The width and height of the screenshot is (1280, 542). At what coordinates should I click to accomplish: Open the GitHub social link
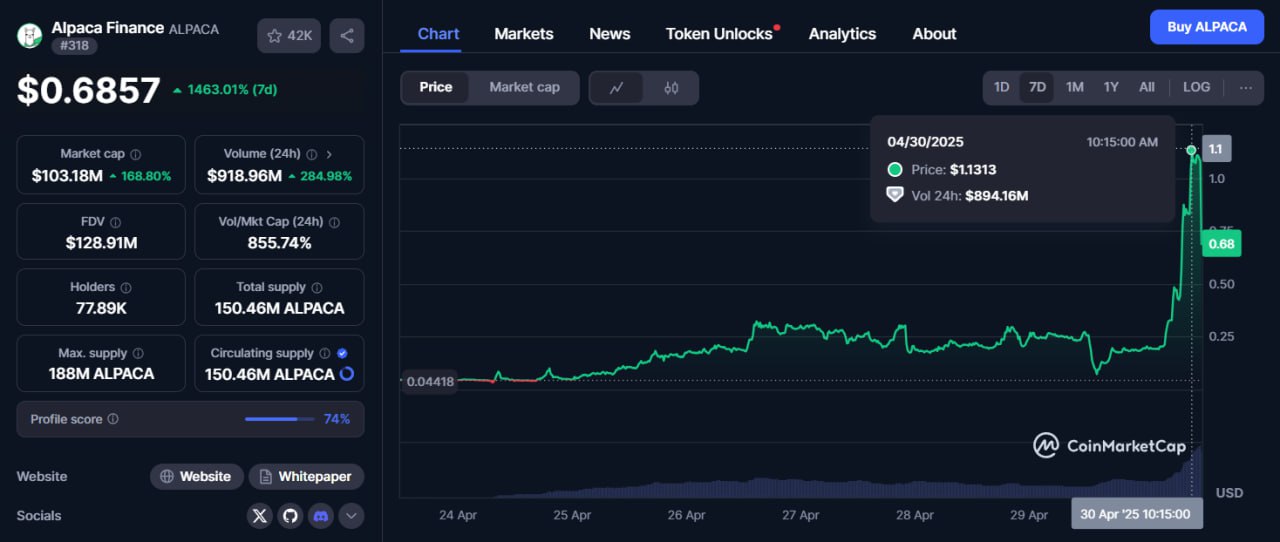[290, 516]
